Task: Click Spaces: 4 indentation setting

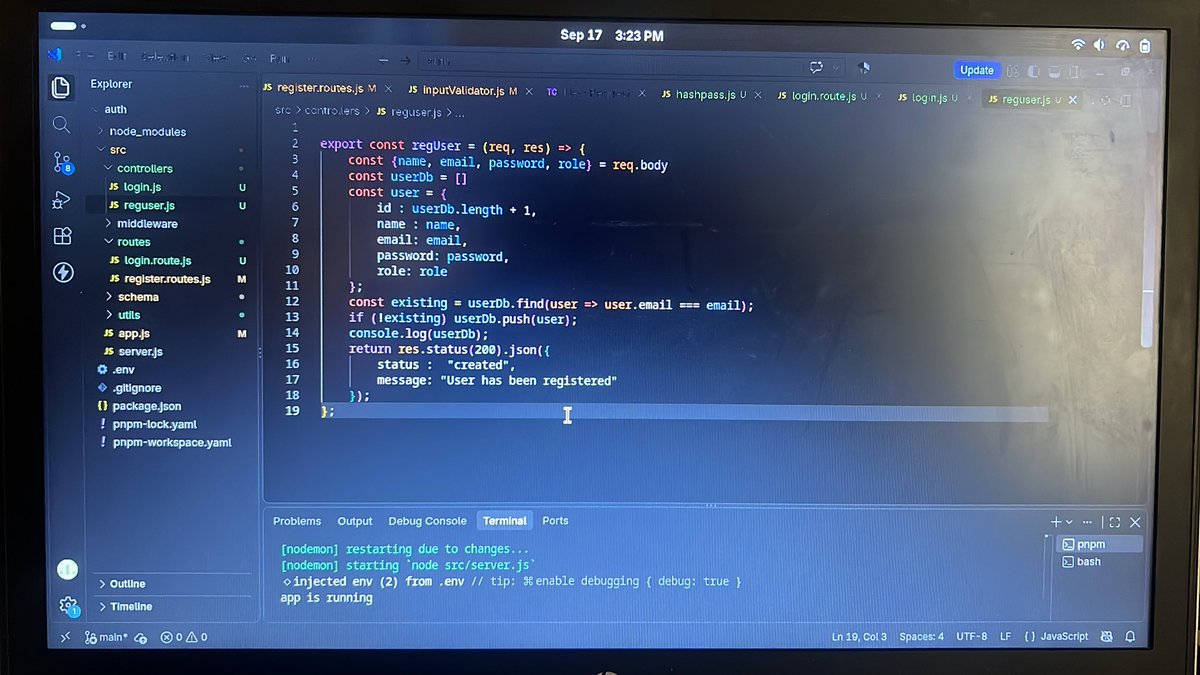Action: click(x=921, y=636)
